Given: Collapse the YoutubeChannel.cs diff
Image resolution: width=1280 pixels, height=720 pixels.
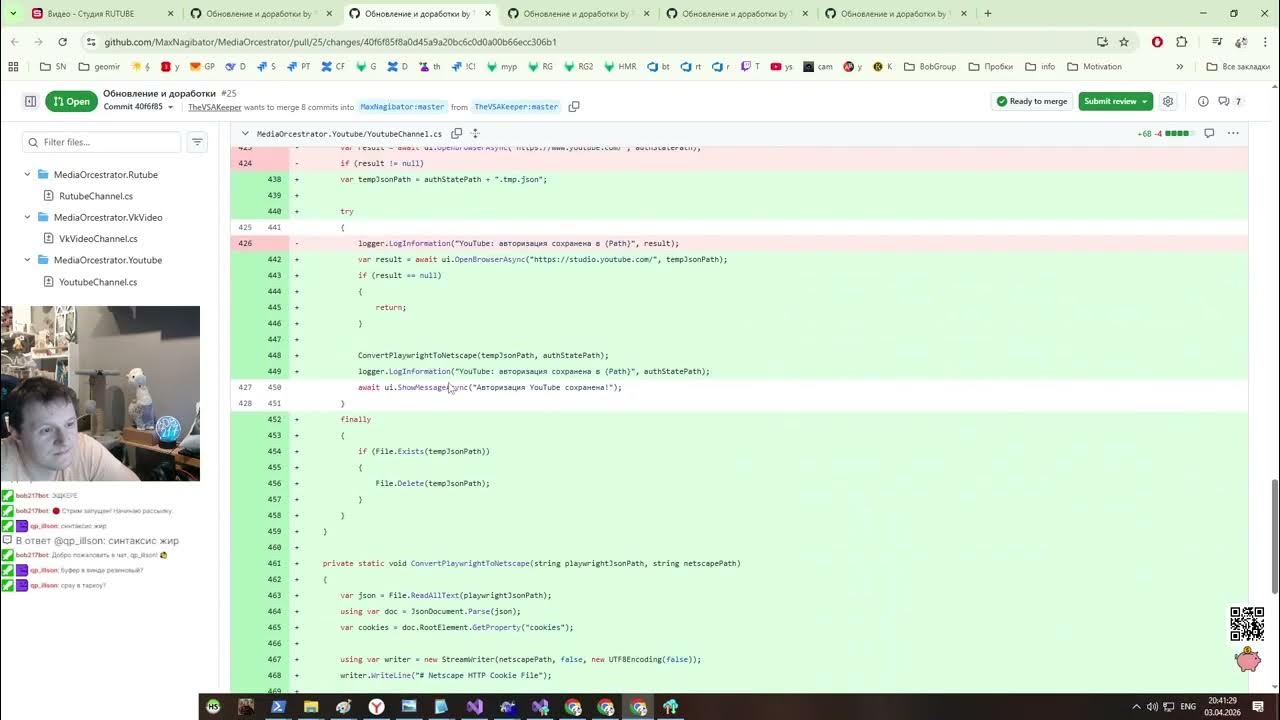Looking at the screenshot, I should (x=244, y=133).
